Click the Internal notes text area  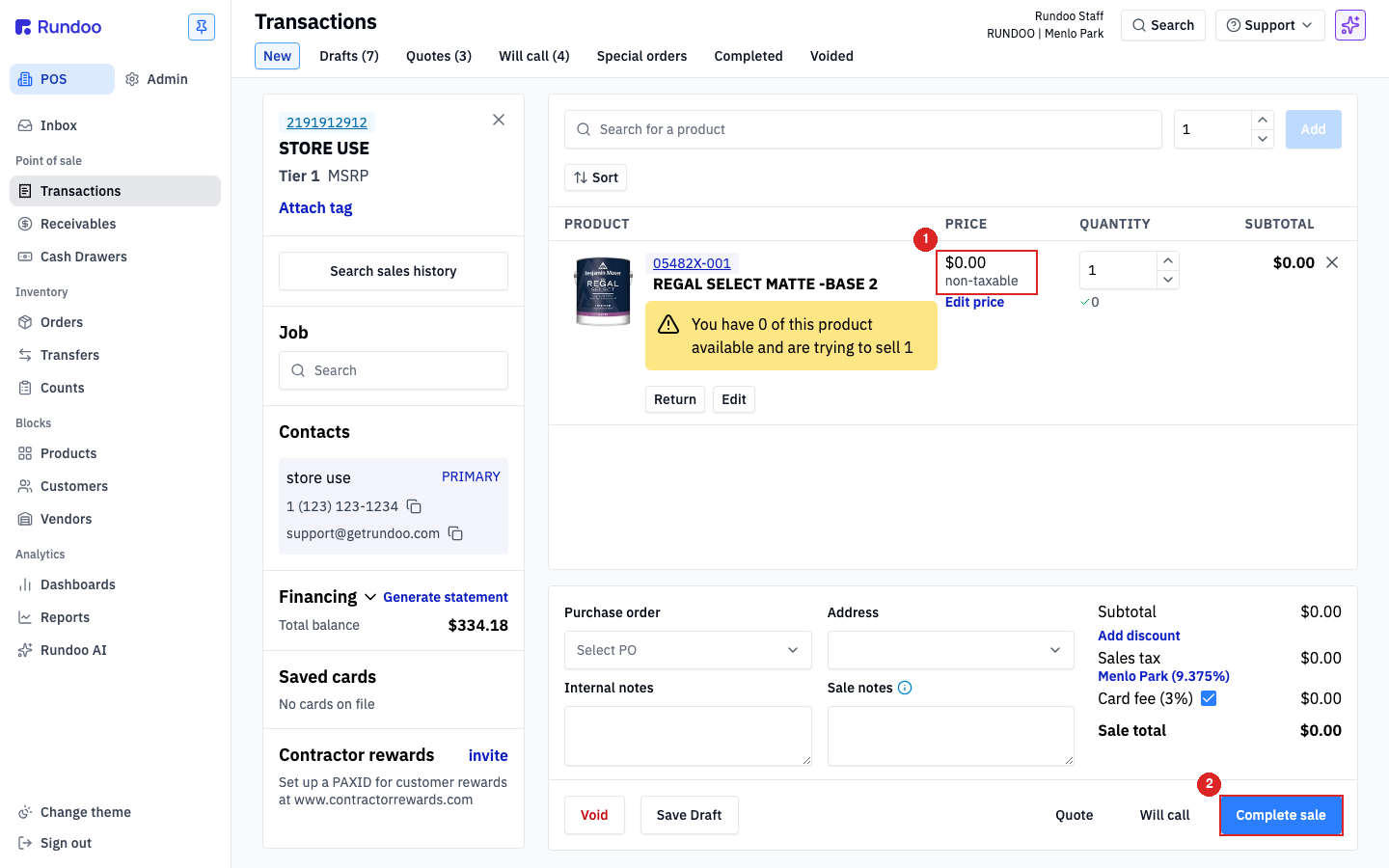[688, 736]
